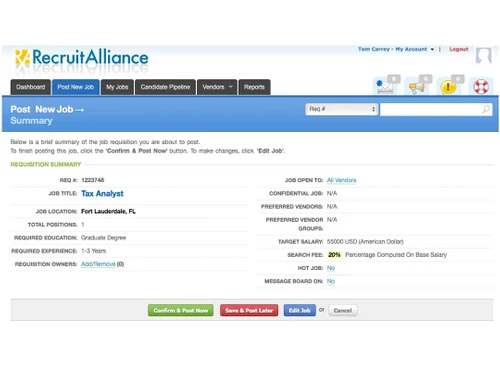Click the All Vendors link
The width and height of the screenshot is (500, 375).
point(341,180)
